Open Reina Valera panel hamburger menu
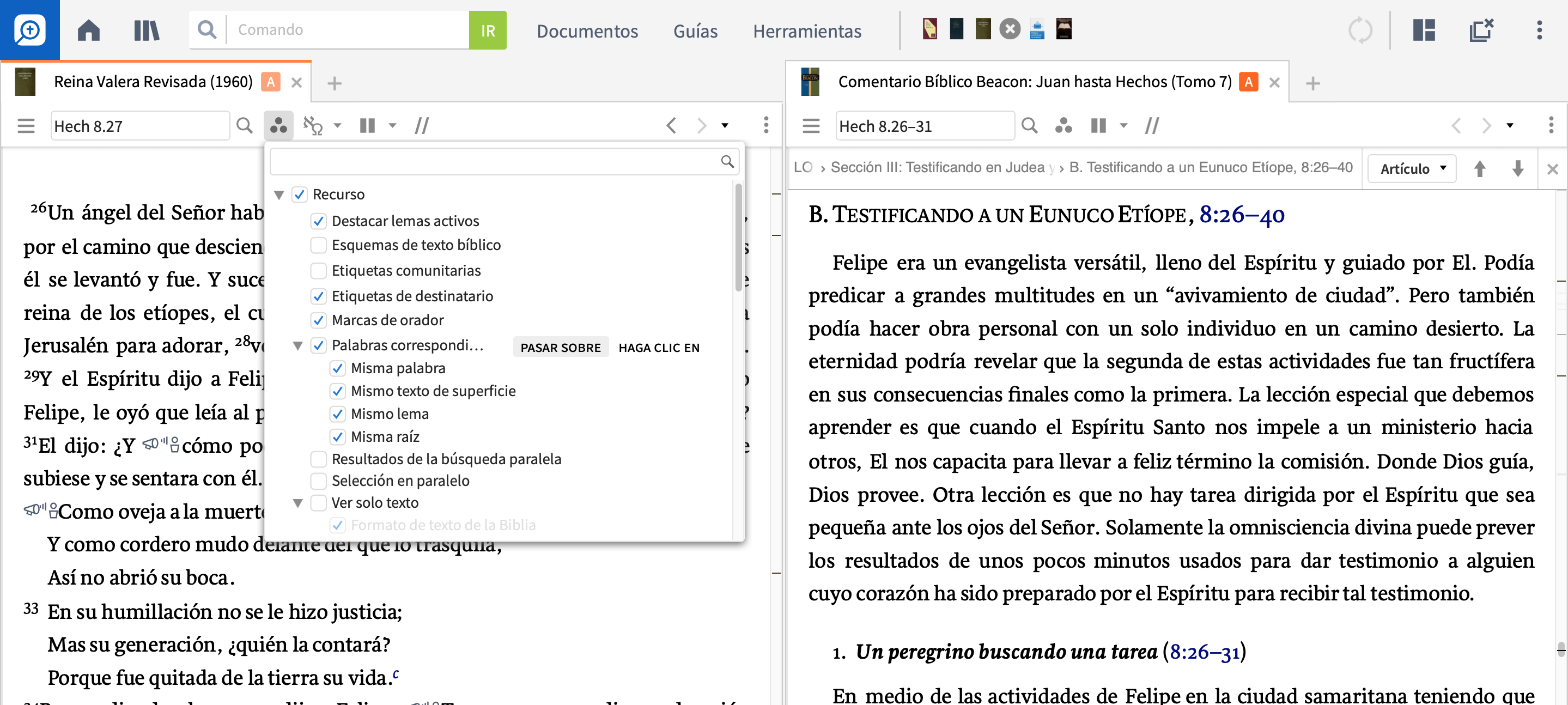 26,126
